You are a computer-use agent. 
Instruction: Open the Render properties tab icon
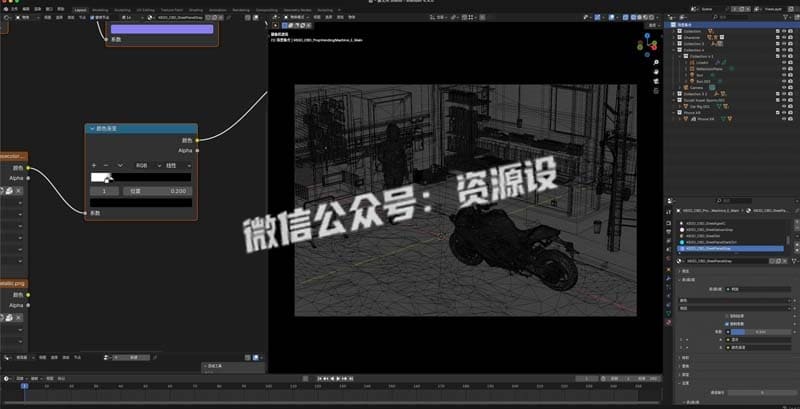pos(668,223)
